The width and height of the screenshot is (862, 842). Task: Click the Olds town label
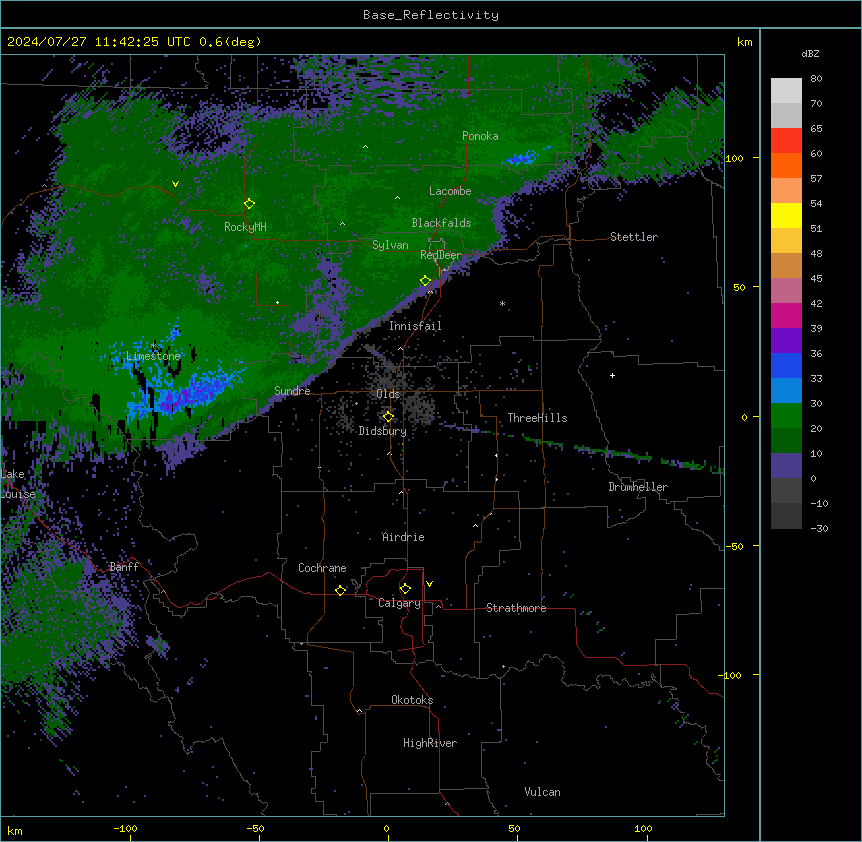pyautogui.click(x=388, y=394)
